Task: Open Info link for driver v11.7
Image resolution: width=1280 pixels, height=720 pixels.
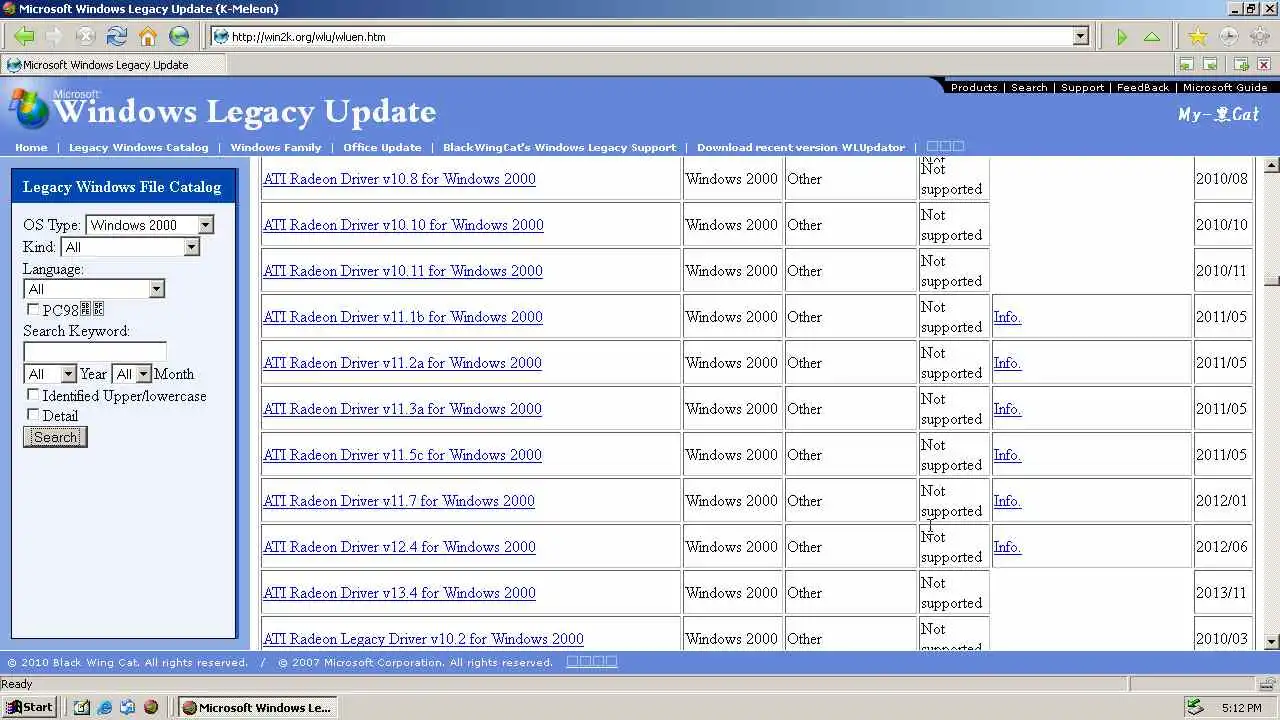Action: tap(1007, 501)
